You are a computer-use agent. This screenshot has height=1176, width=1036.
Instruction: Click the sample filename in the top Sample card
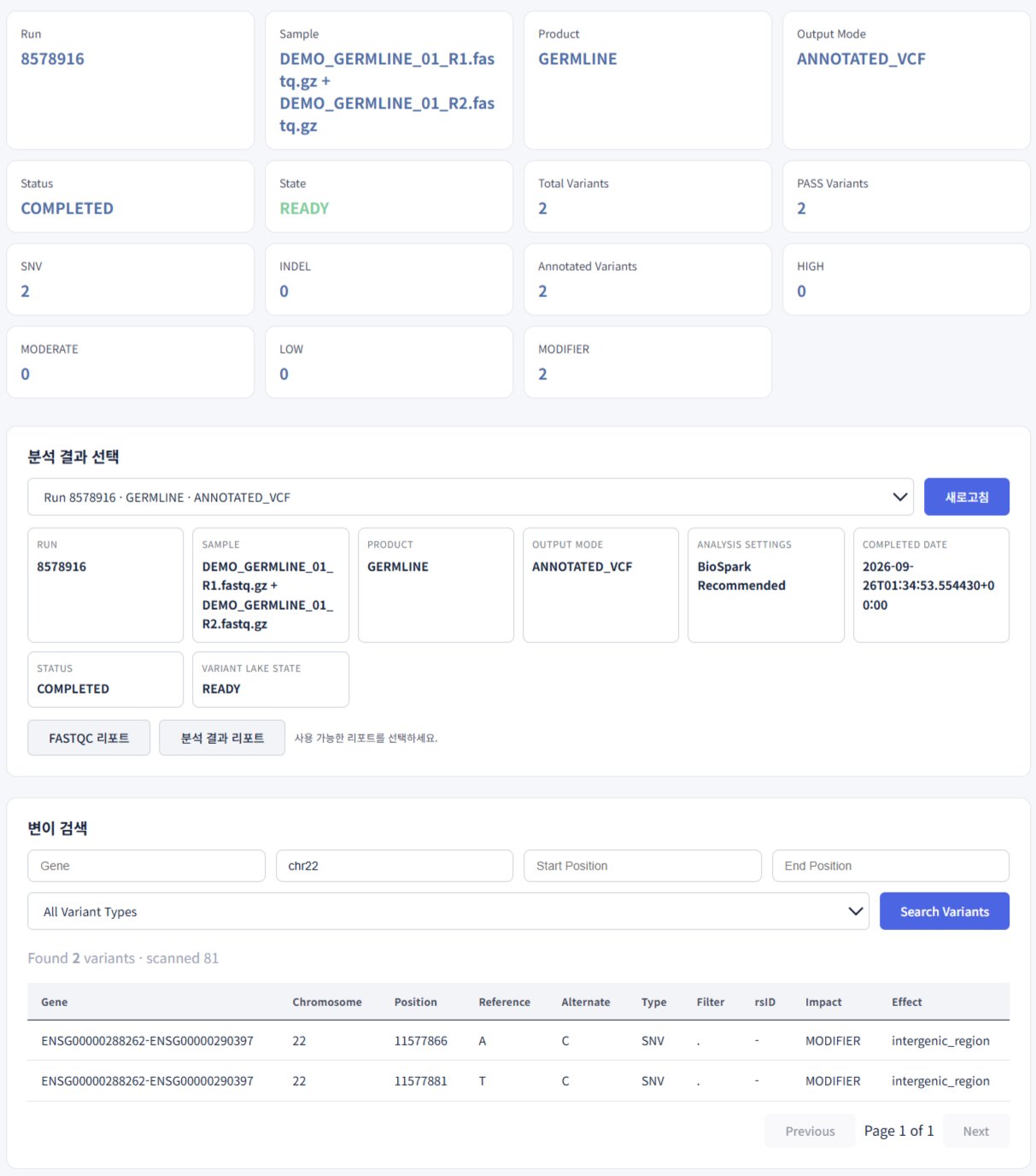click(387, 92)
